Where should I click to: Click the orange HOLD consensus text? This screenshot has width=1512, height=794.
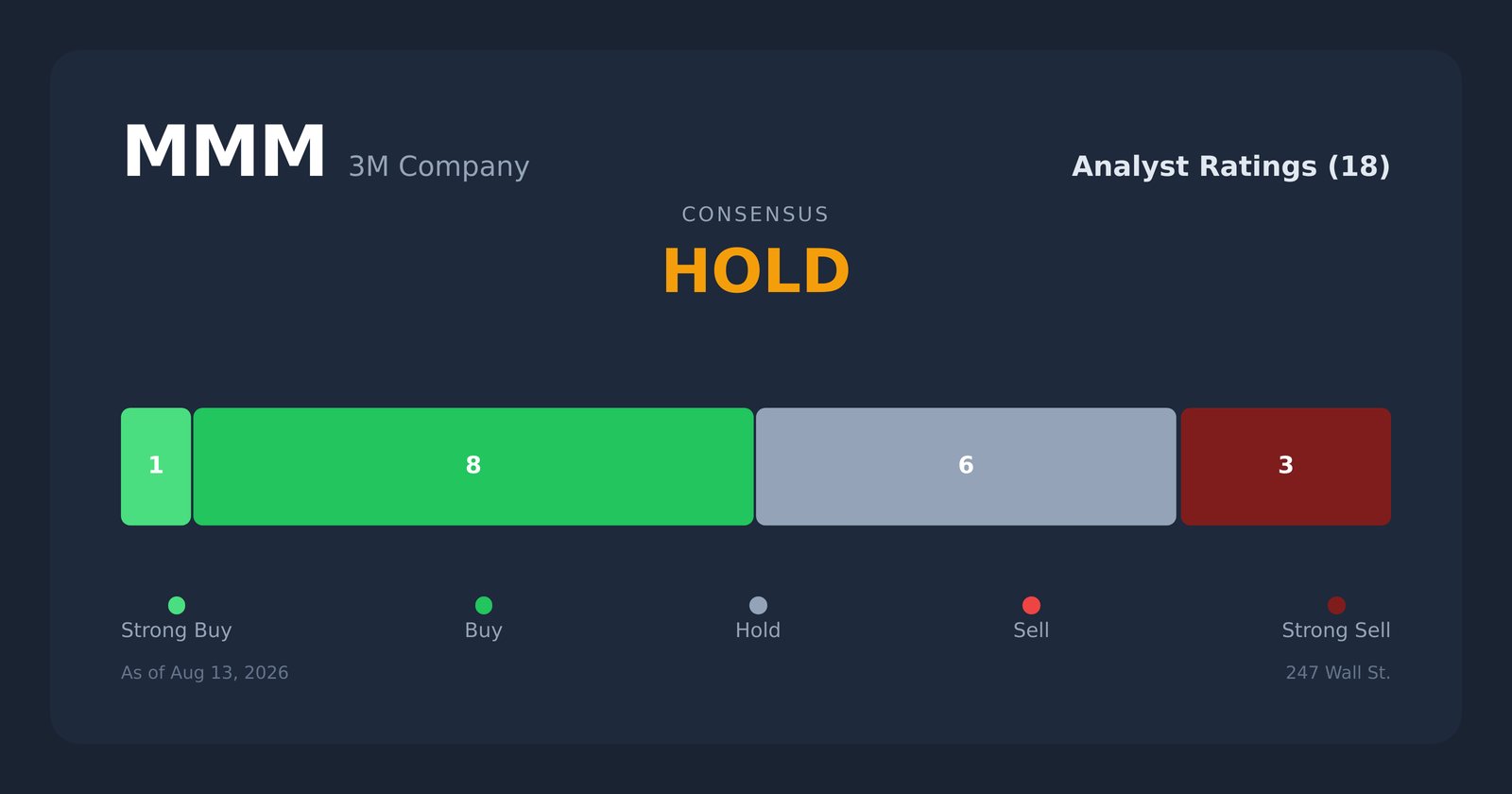point(756,272)
